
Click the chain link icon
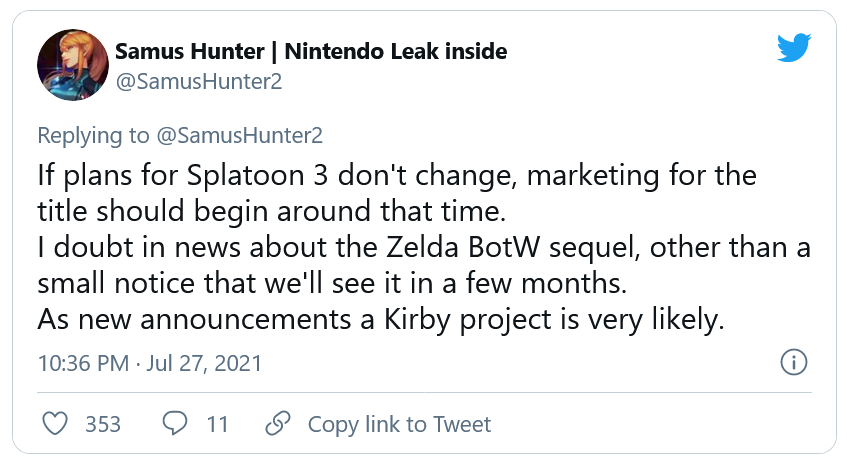pos(279,424)
